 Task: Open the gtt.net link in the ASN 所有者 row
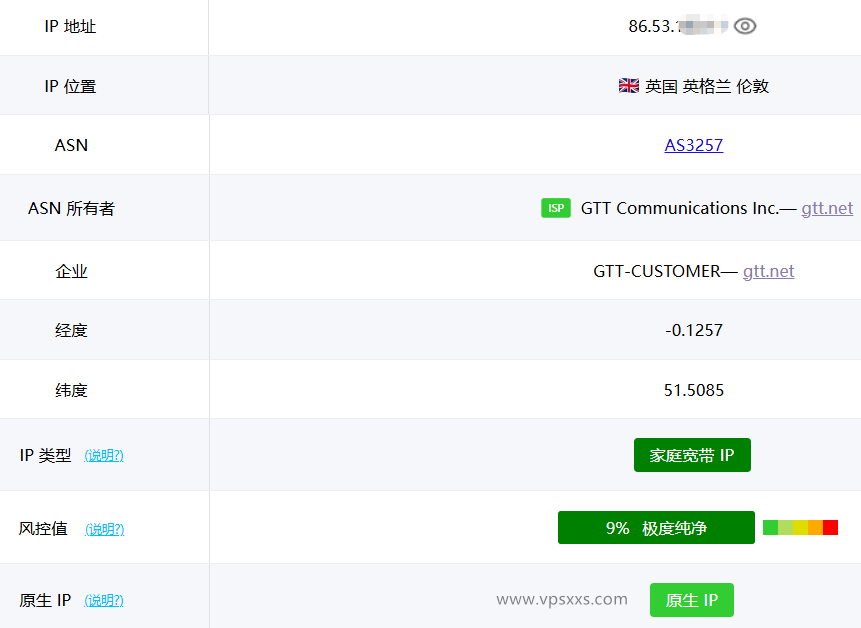pyautogui.click(x=827, y=208)
